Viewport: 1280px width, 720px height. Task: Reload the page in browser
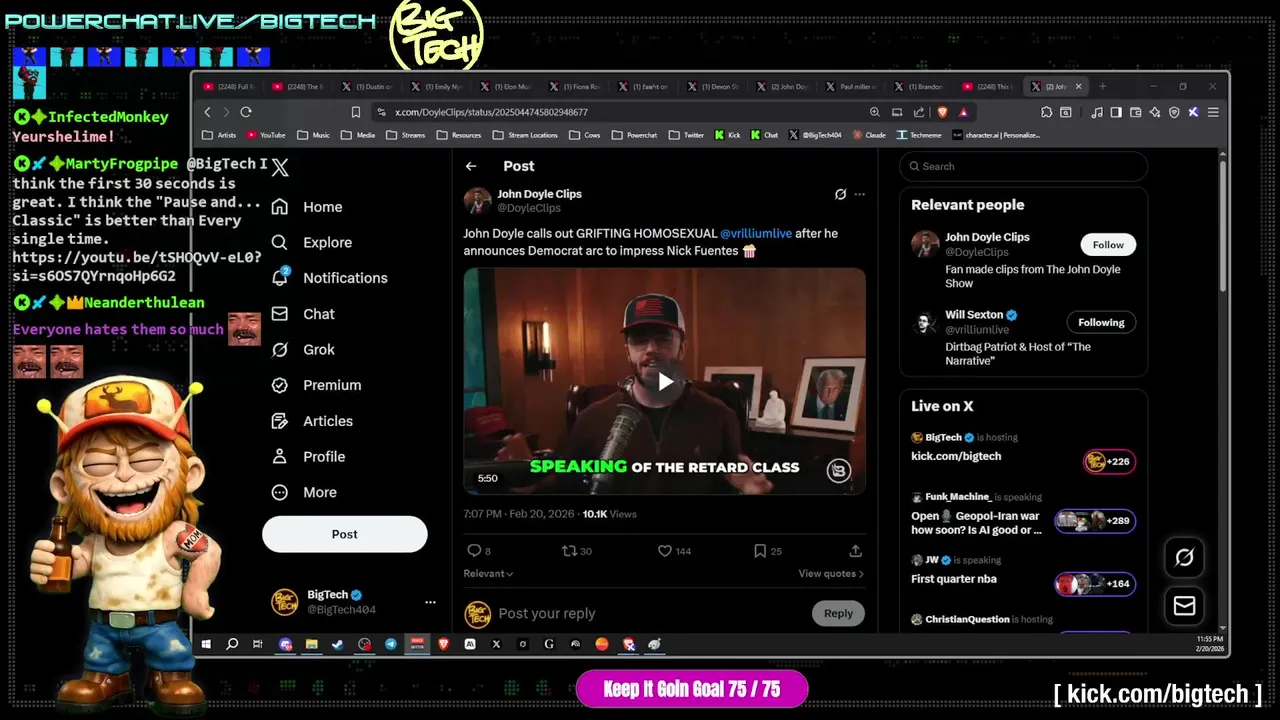[246, 112]
